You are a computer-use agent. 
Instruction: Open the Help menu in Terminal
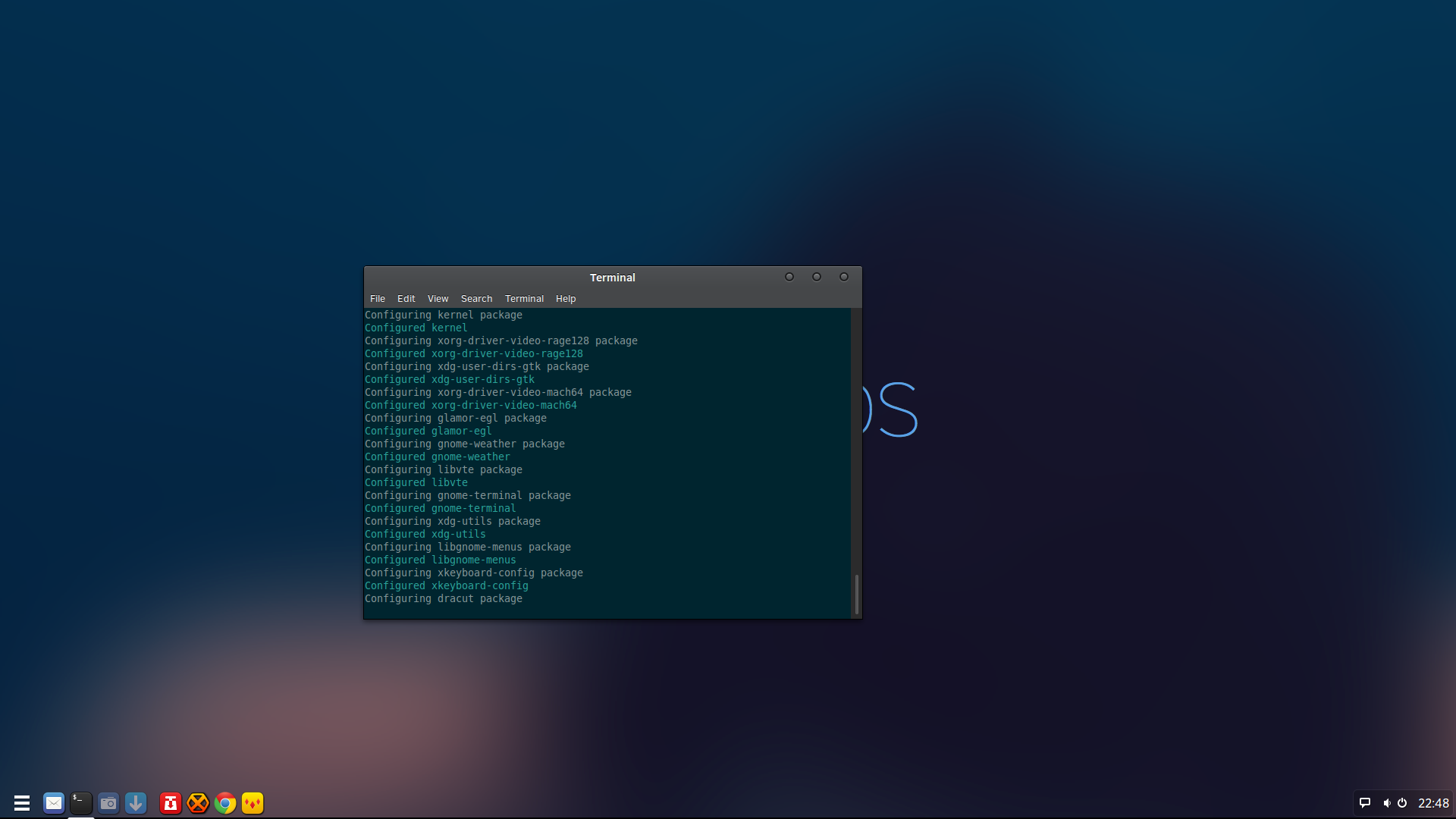(x=566, y=299)
